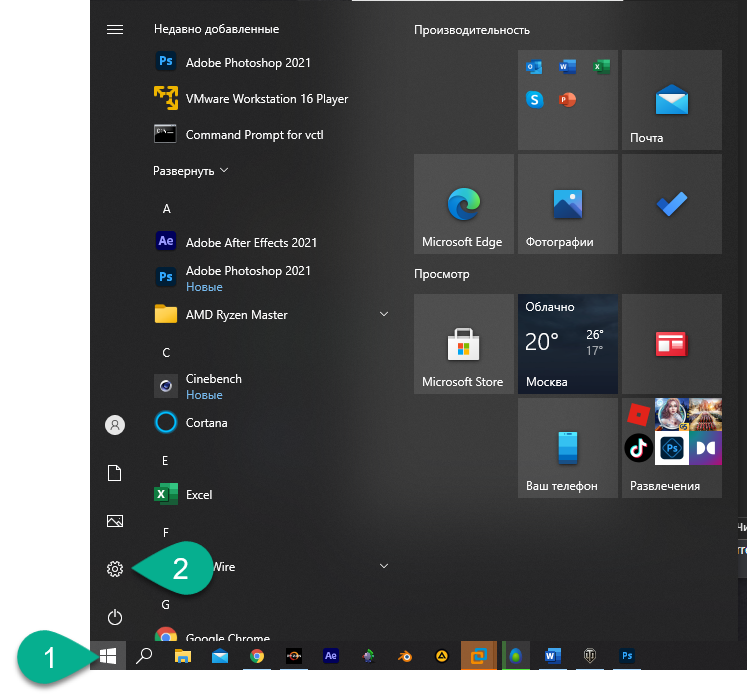Image resolution: width=747 pixels, height=695 pixels.
Task: Click World of Tanks taskbar icon
Action: 590,656
